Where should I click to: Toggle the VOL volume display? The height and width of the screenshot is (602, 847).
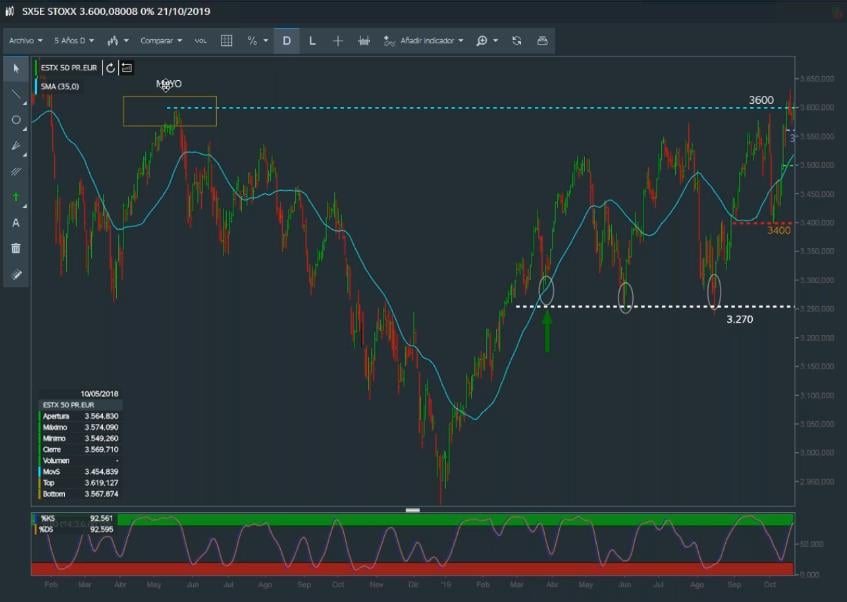pos(200,41)
